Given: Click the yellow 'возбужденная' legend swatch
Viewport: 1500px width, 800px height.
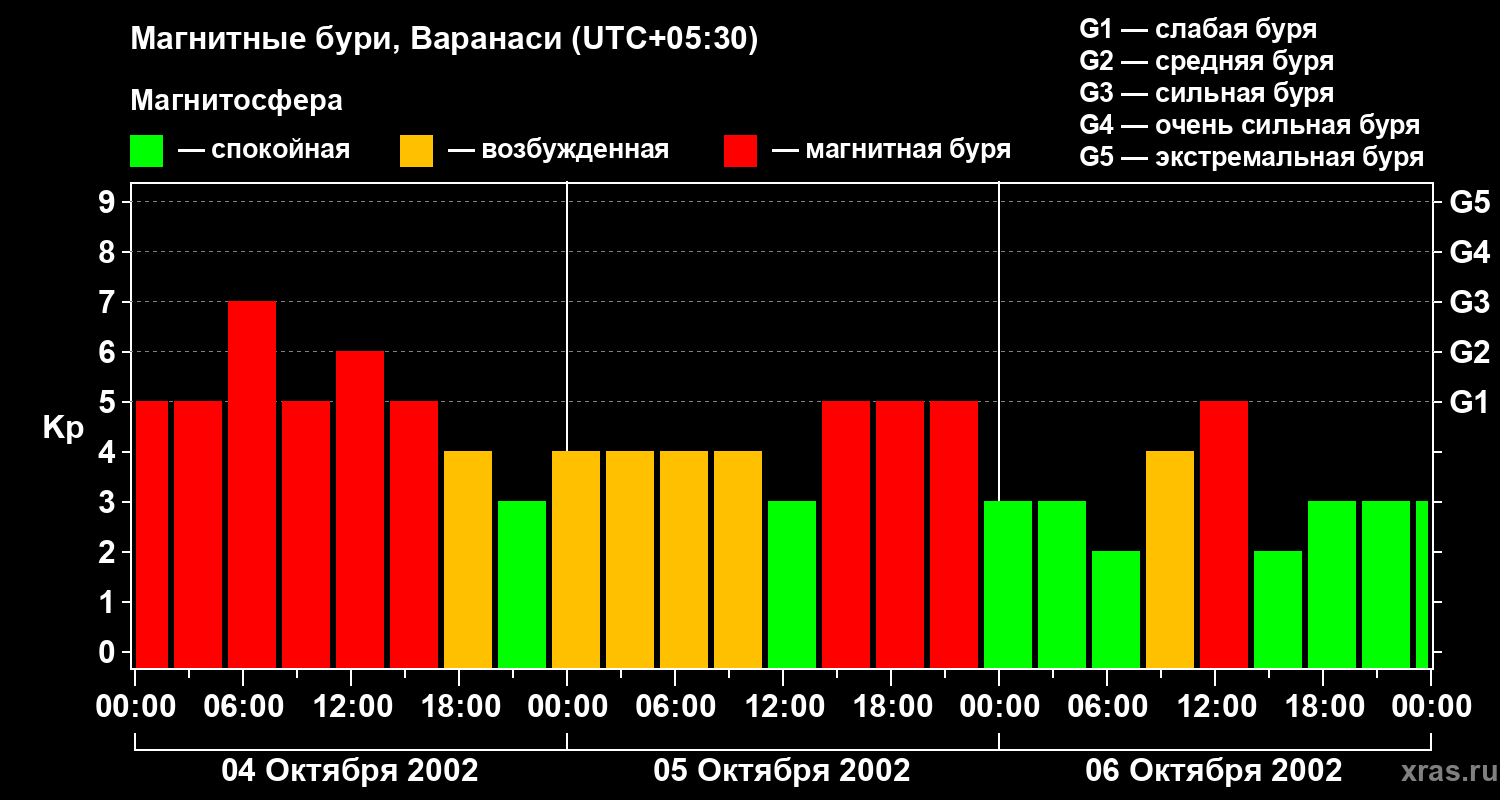Looking at the screenshot, I should (x=416, y=151).
